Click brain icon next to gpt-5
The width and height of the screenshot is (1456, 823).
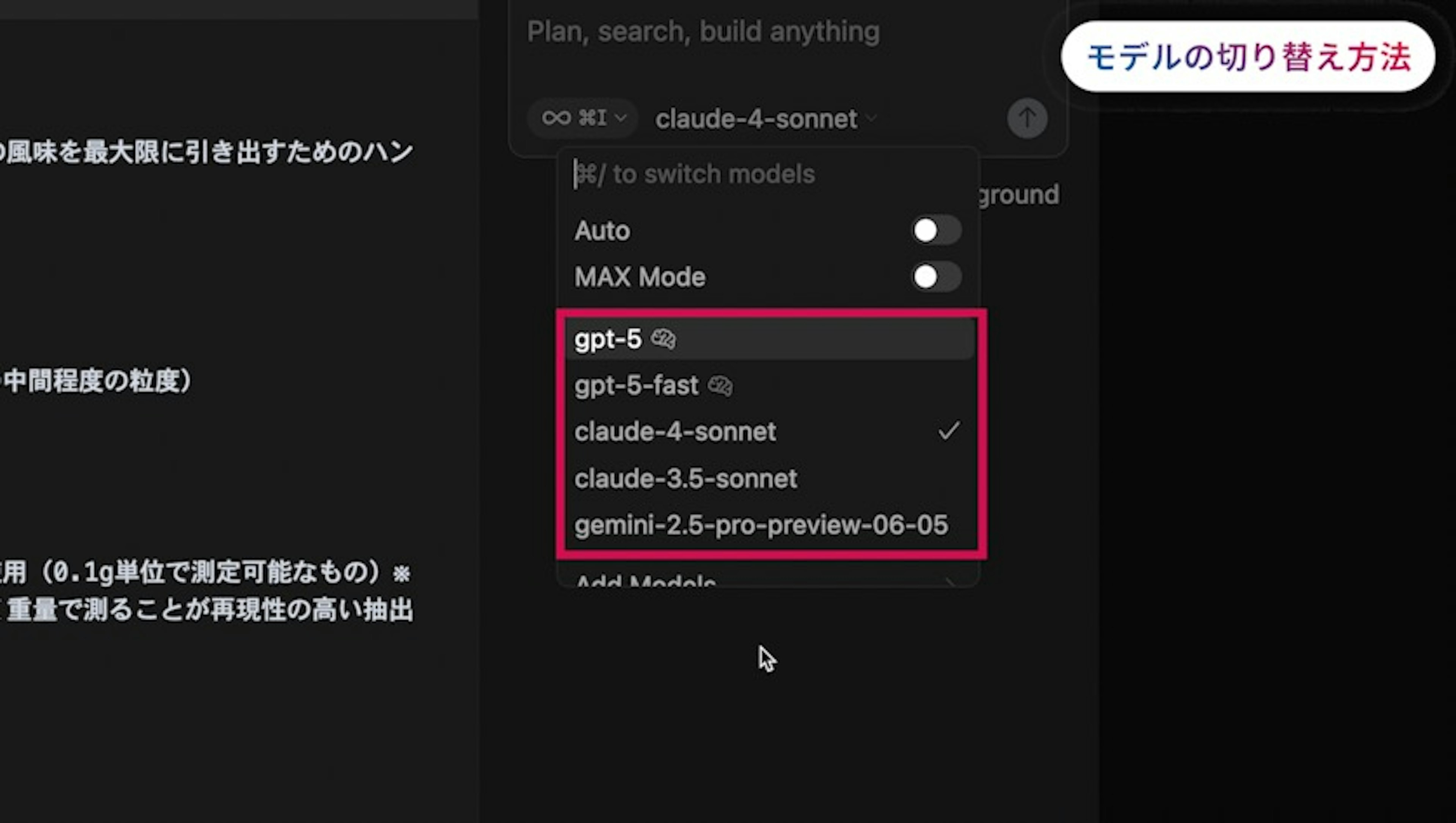[663, 339]
